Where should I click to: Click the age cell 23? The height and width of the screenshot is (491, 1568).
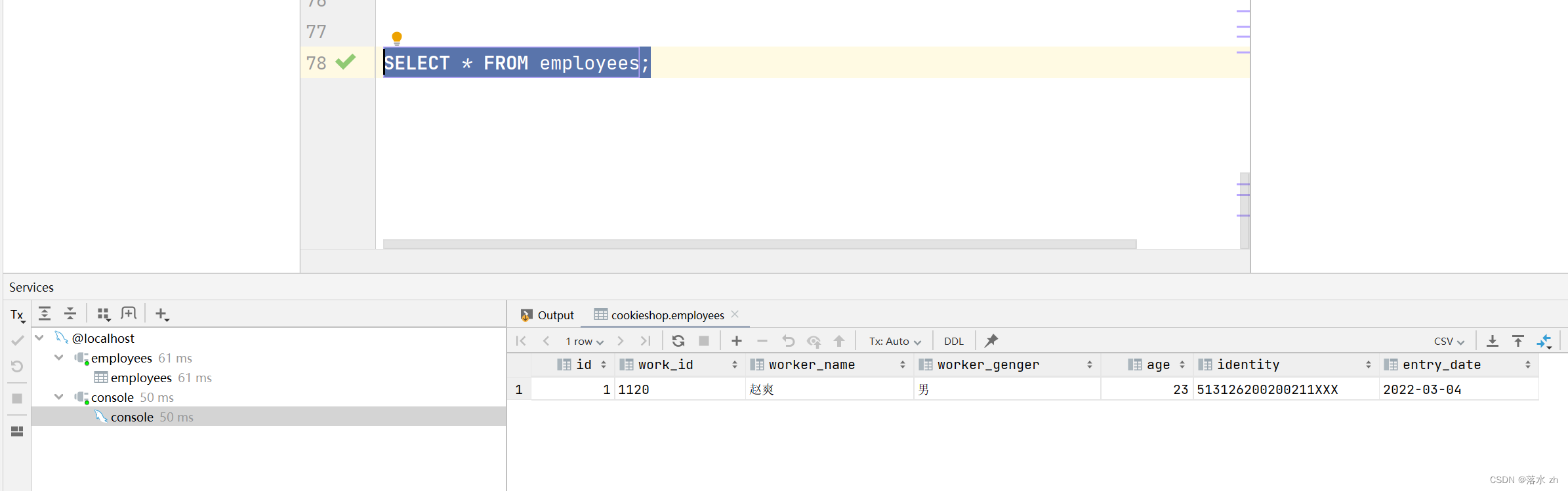(1147, 389)
